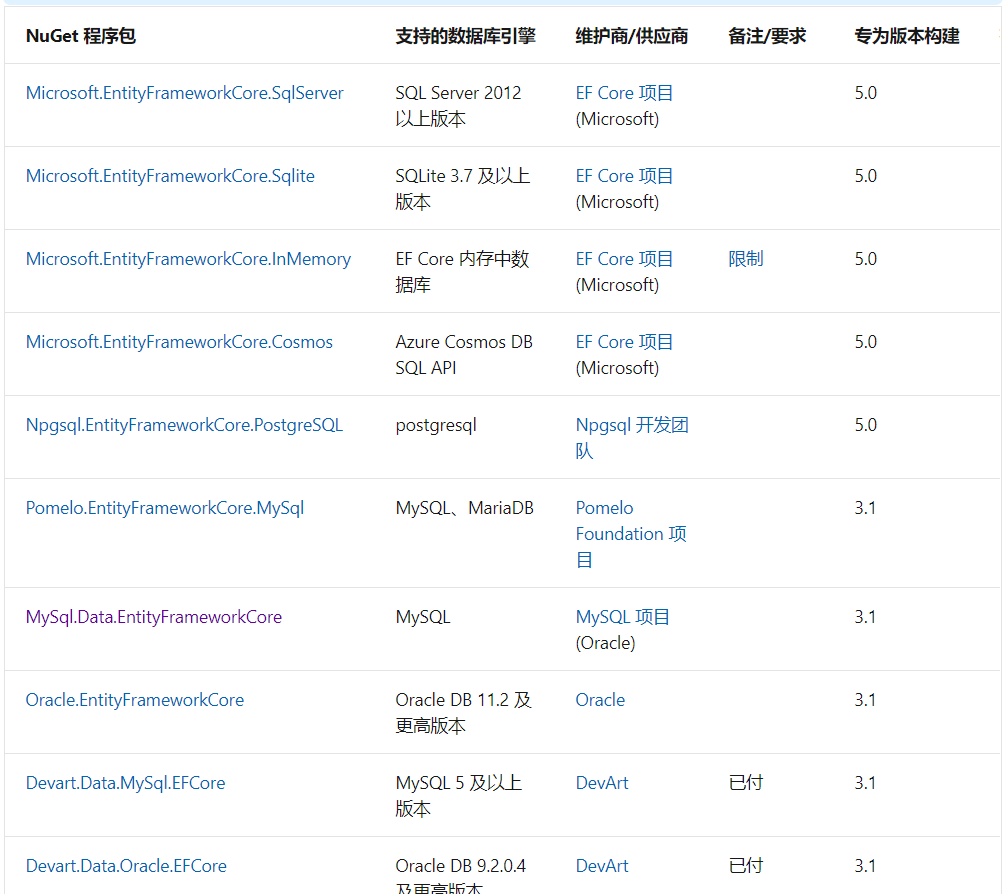The height and width of the screenshot is (894, 1004).
Task: Click MySQL、MariaDB engine cell
Action: point(465,508)
